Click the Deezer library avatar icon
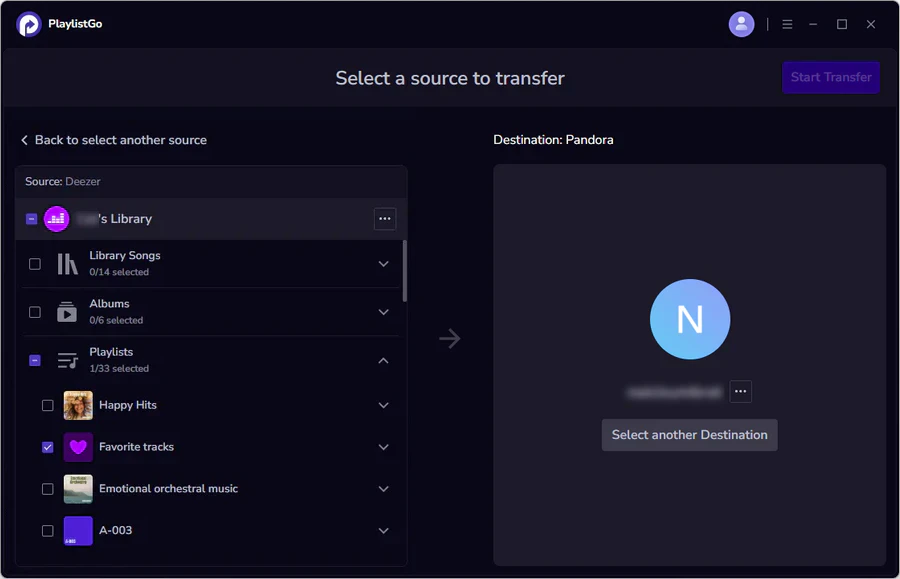 [x=56, y=219]
